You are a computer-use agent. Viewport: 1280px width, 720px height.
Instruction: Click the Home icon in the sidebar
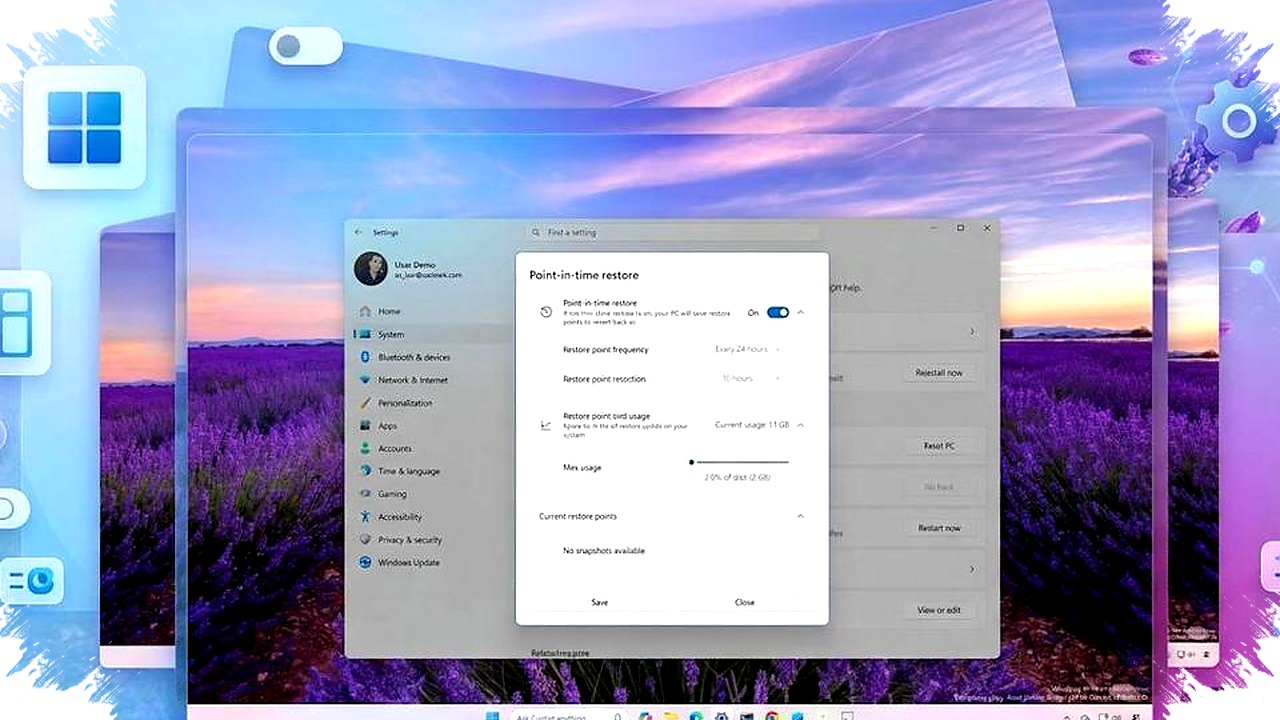coord(365,311)
